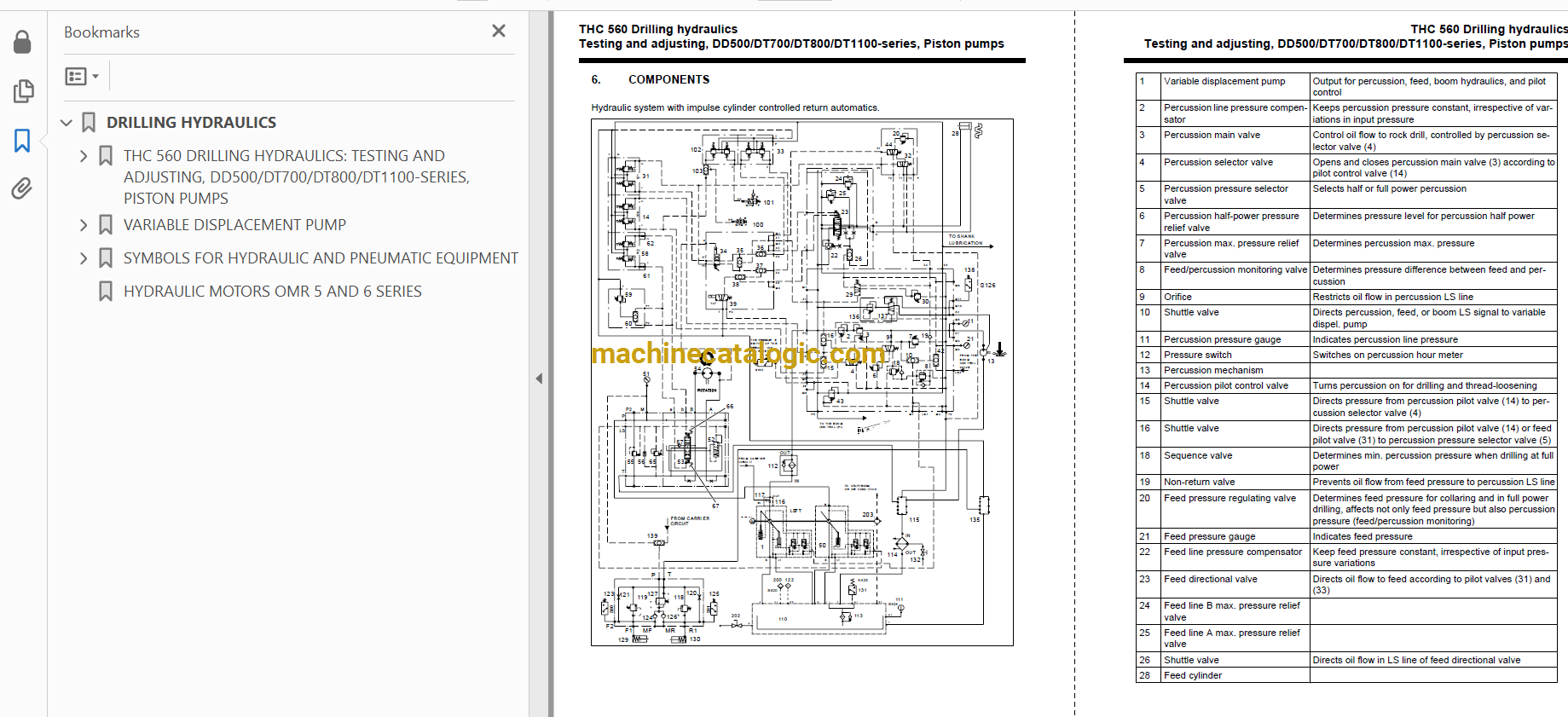Open the page thumbnails panel
This screenshot has height=717, width=1568.
(23, 91)
